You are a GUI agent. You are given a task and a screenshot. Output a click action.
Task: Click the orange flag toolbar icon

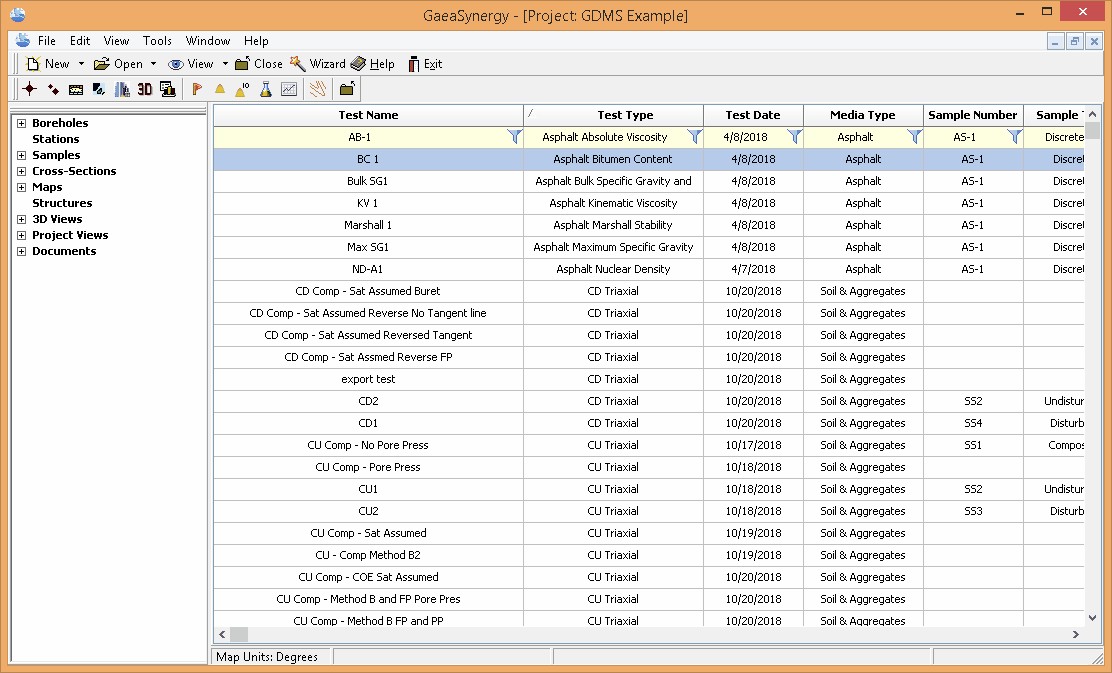[x=197, y=89]
